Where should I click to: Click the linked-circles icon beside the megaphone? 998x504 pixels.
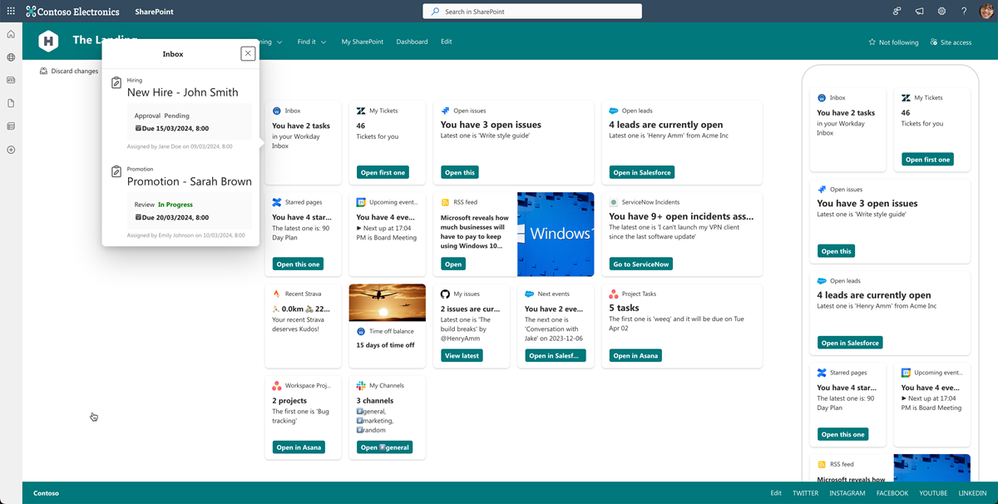(897, 11)
